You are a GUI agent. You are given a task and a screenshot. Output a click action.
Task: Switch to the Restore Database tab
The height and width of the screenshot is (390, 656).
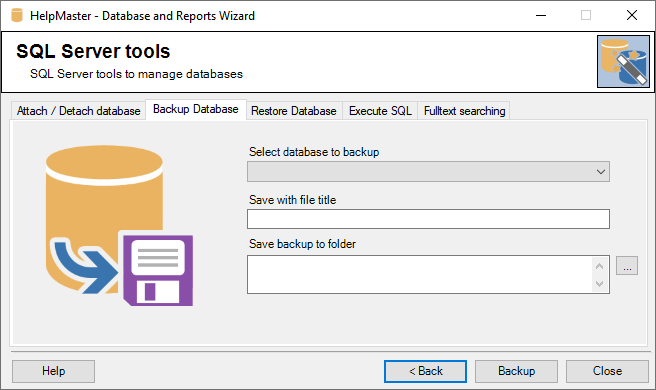click(294, 111)
